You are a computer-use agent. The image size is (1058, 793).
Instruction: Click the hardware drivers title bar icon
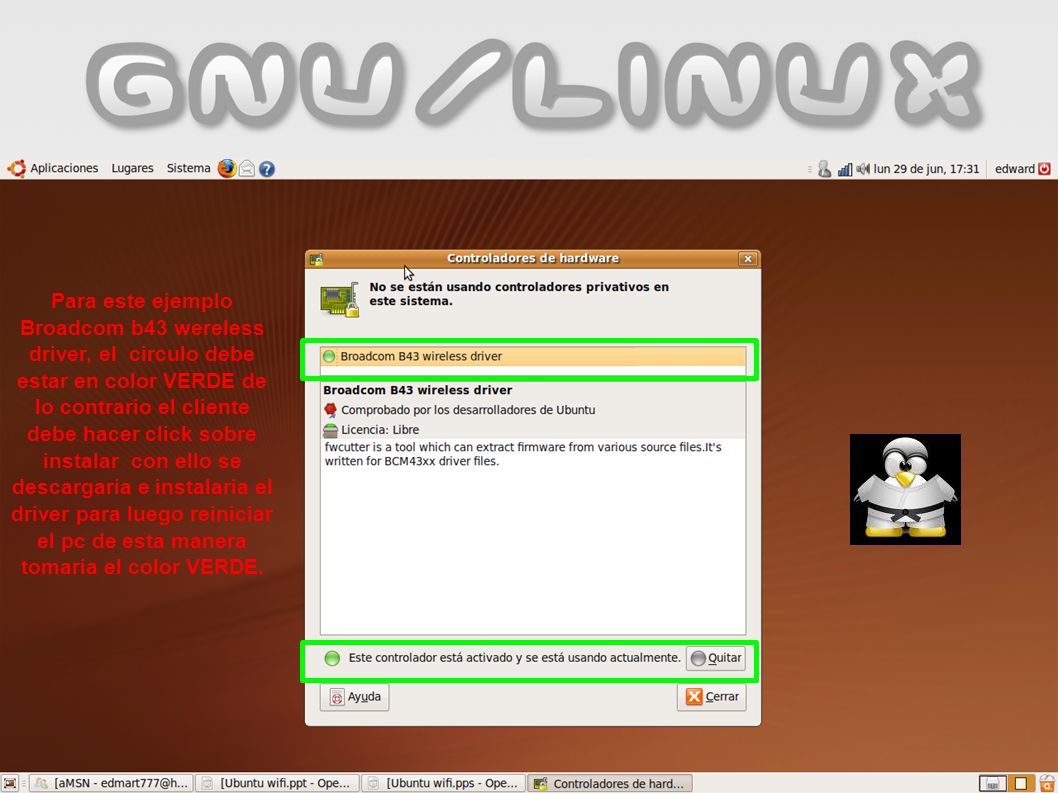[316, 258]
